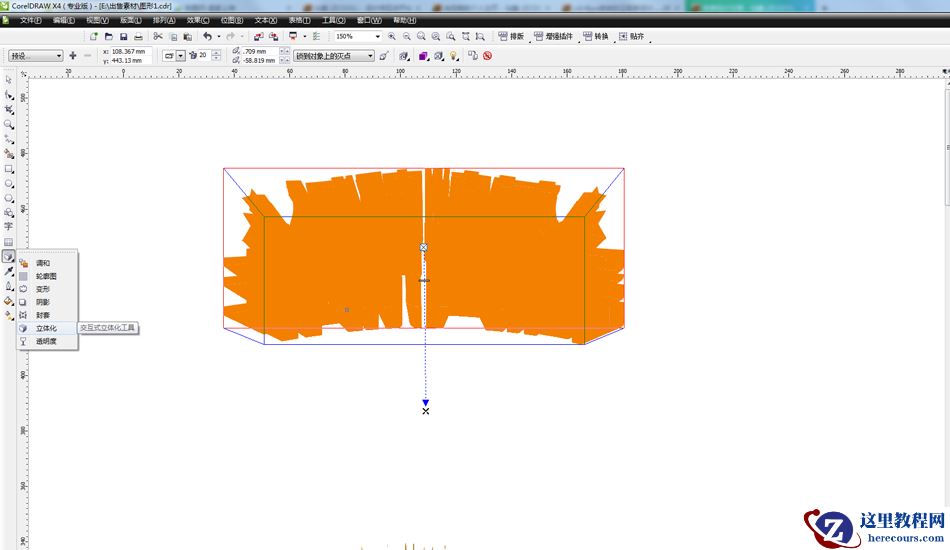This screenshot has height=550, width=950.
Task: Save the document with floppy icon
Action: 124,37
